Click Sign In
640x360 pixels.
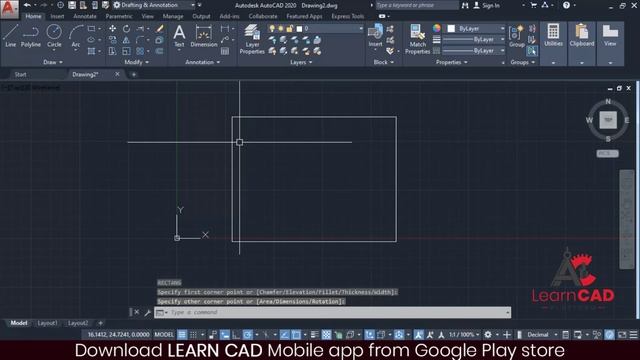coord(487,5)
